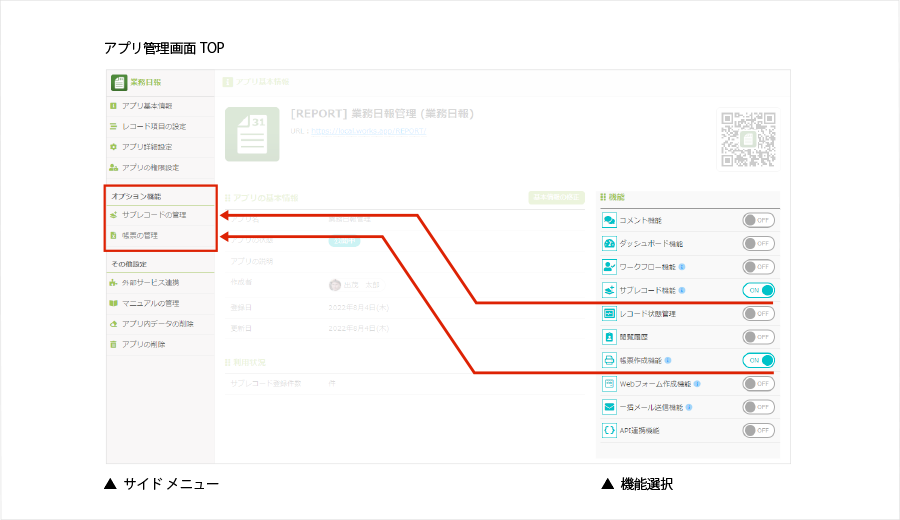Click the 閲覧履歴 icon

[609, 337]
